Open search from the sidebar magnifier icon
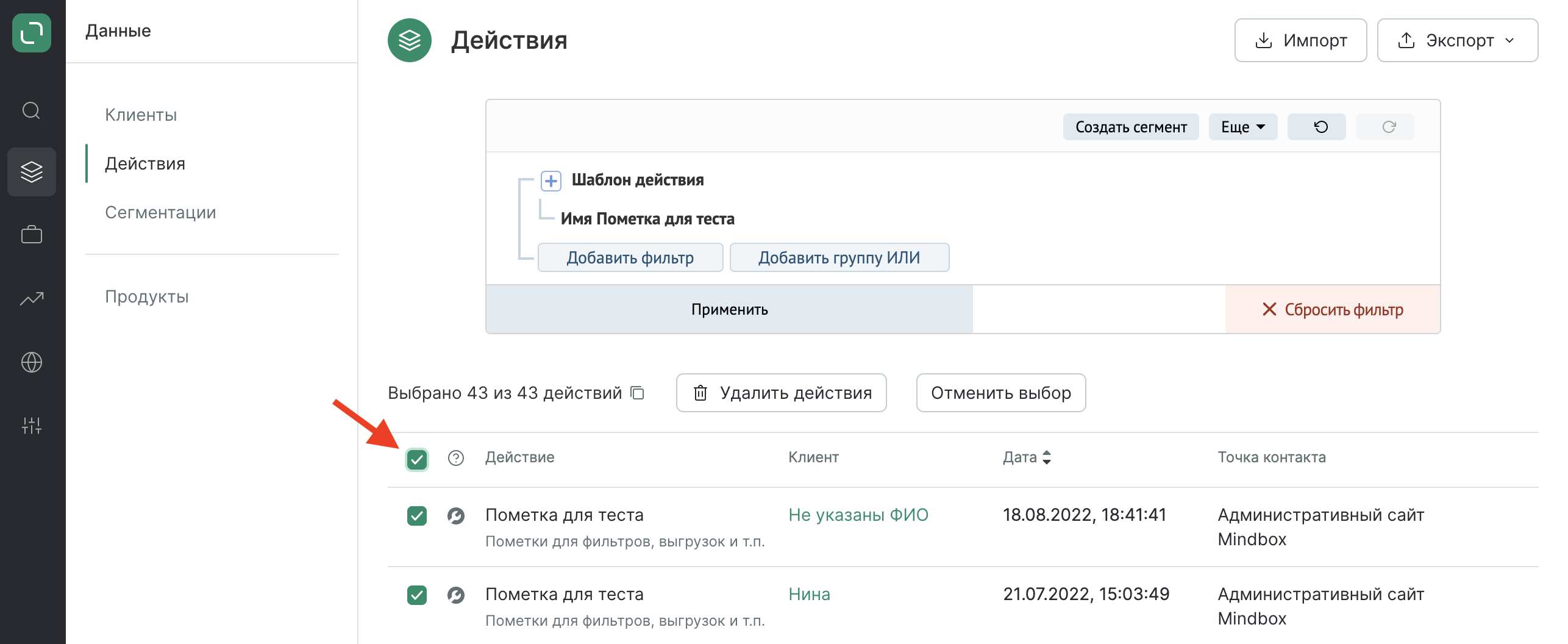This screenshot has height=644, width=1568. click(x=32, y=111)
